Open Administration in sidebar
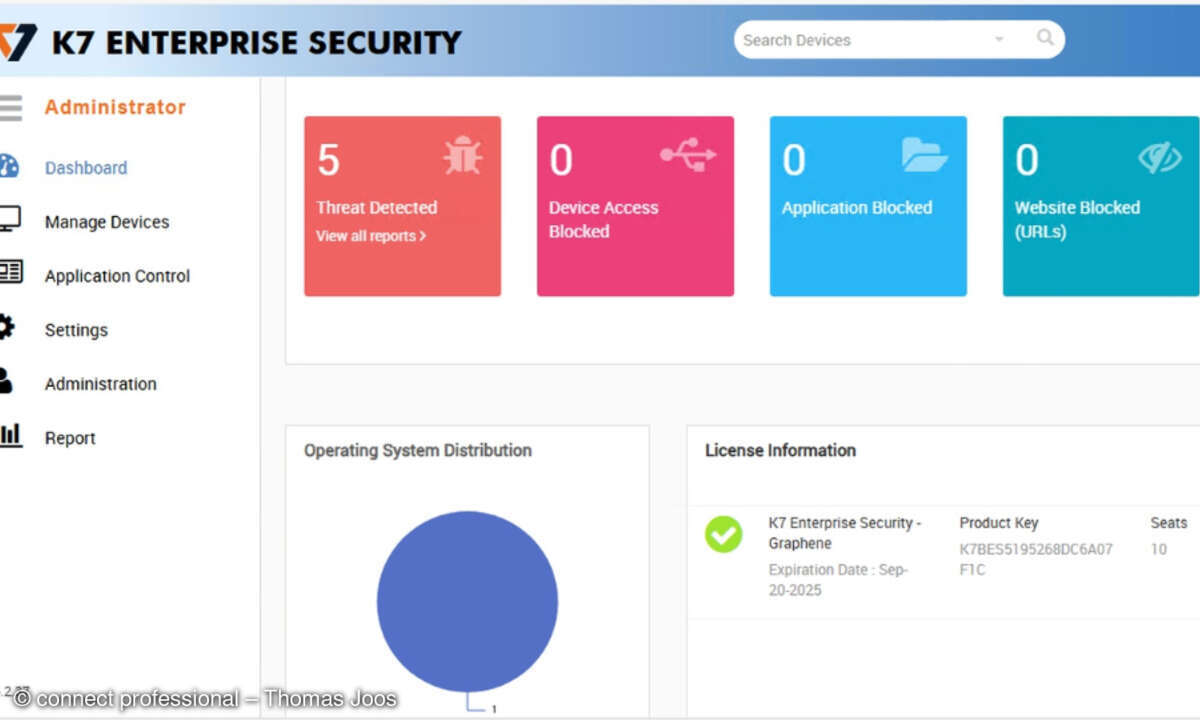 100,384
